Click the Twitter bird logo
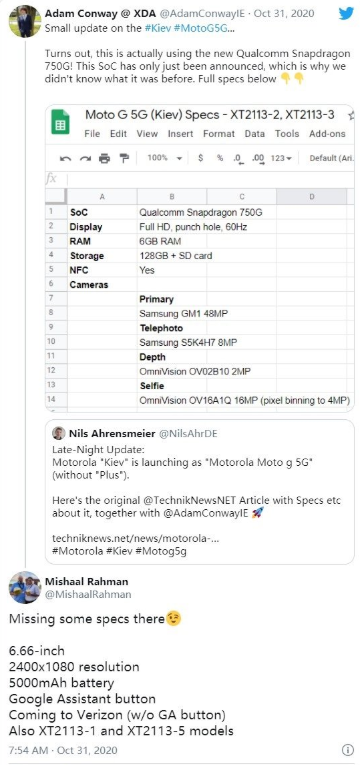The width and height of the screenshot is (360, 765). (x=346, y=14)
